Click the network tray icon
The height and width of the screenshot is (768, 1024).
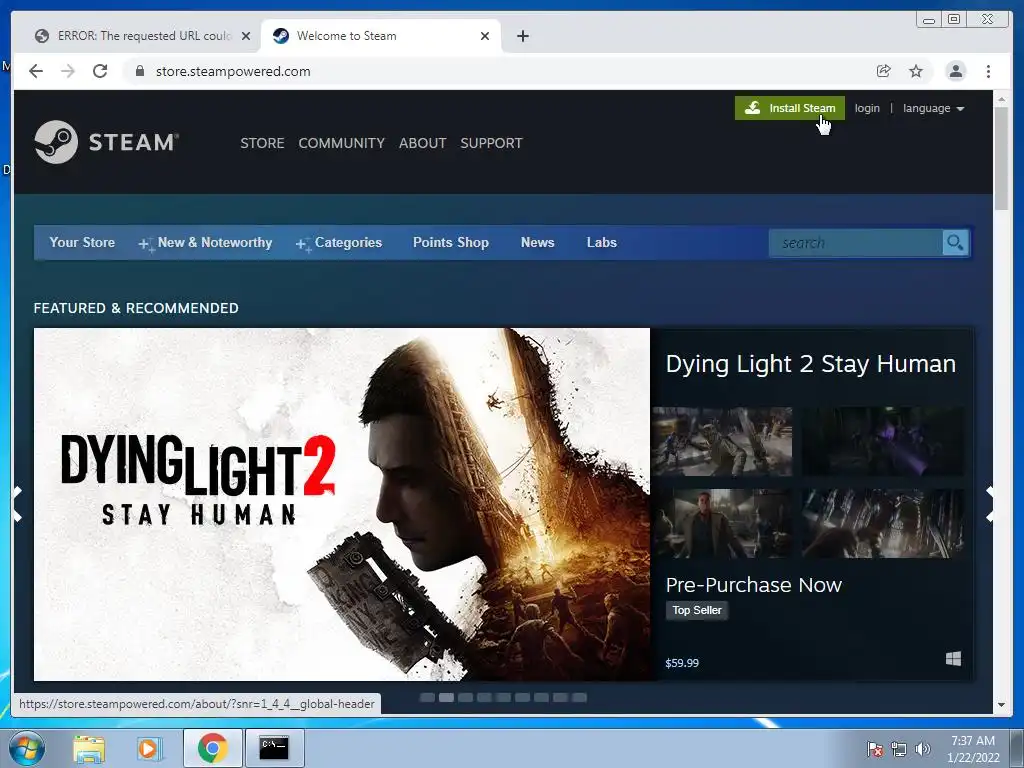(899, 749)
